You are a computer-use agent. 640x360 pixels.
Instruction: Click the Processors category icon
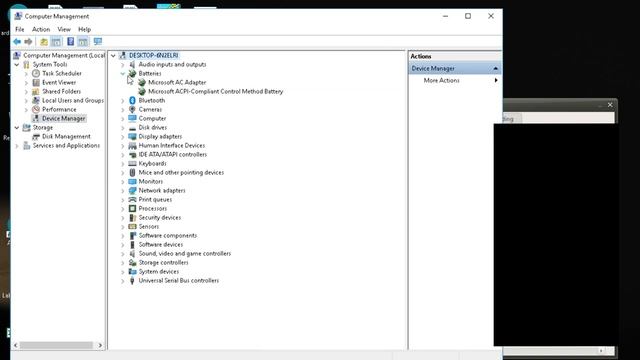[x=132, y=208]
